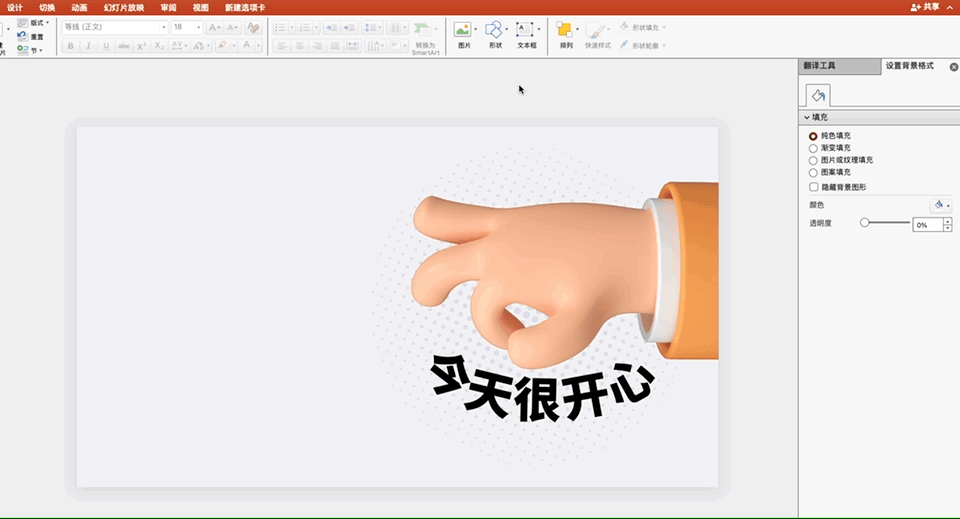Screen dimensions: 960x519
Task: Click the clear formatting eraser icon
Action: (254, 28)
